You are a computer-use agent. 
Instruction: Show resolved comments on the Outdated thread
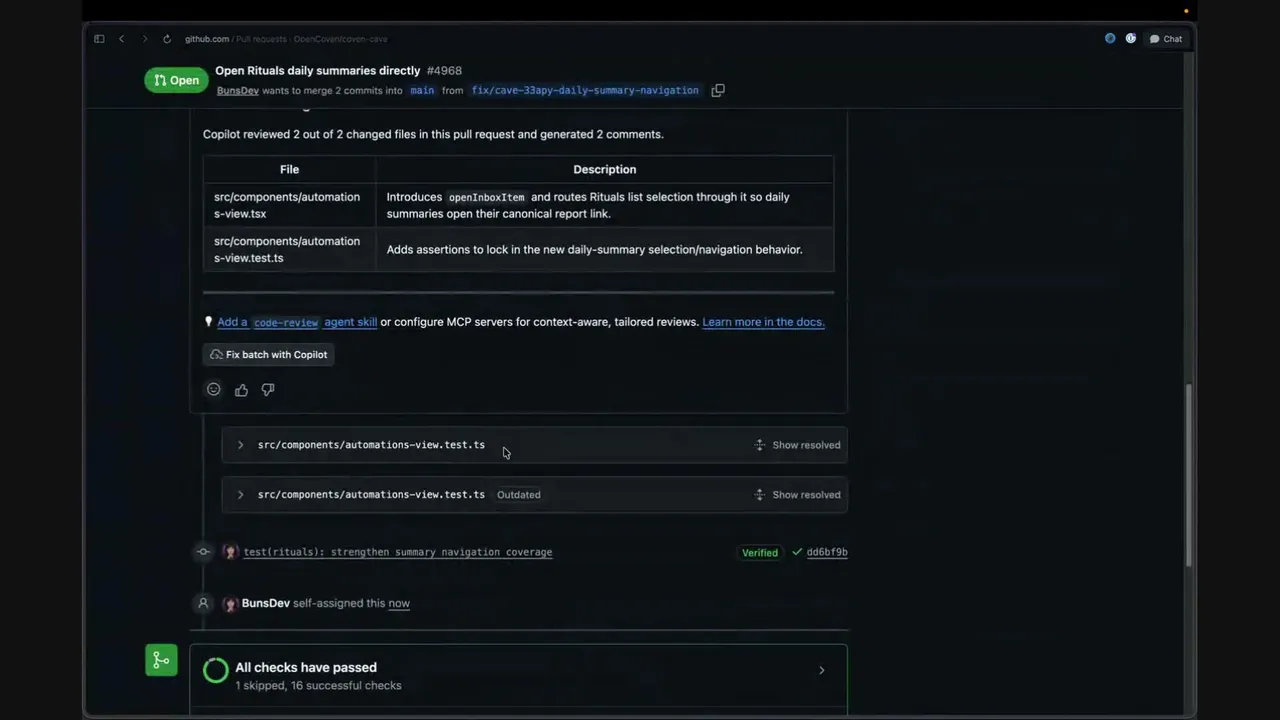pyautogui.click(x=797, y=494)
